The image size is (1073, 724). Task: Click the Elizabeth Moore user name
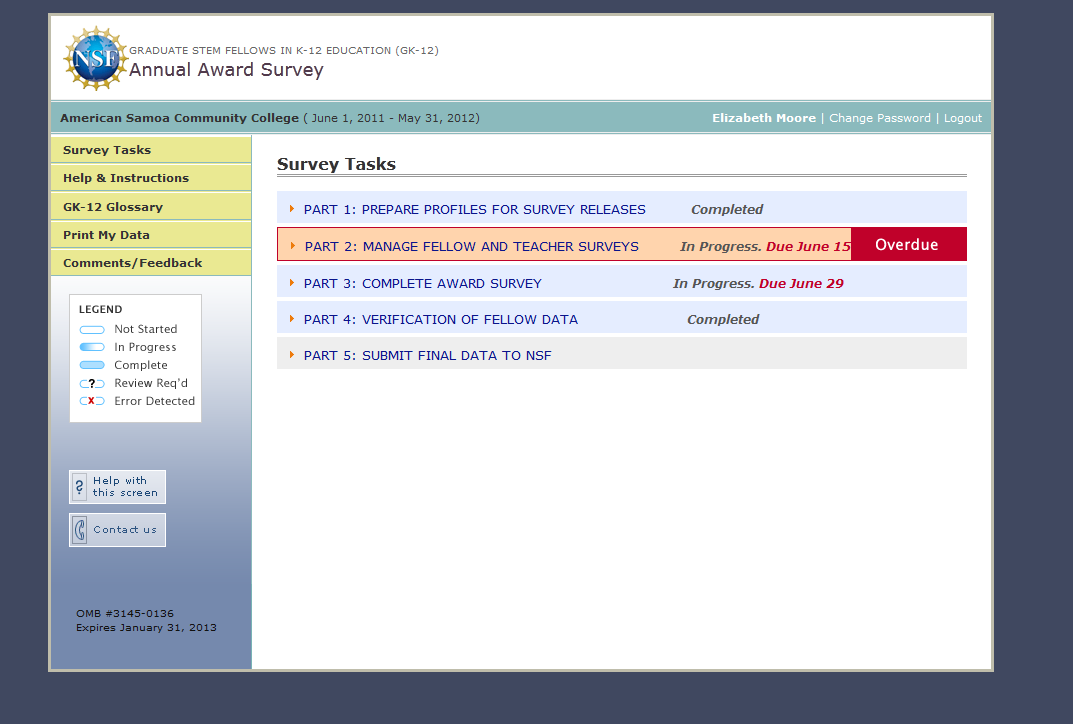(x=764, y=118)
